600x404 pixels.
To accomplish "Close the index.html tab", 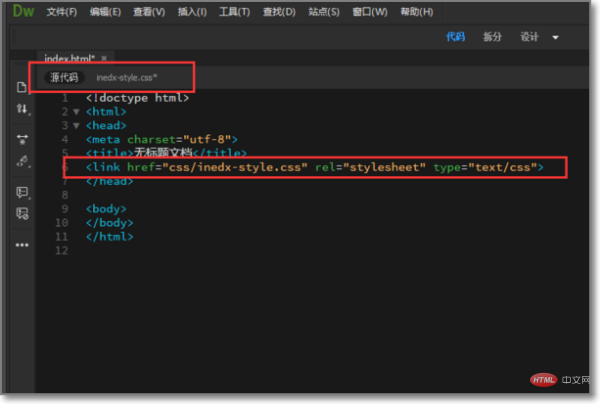I will click(104, 58).
